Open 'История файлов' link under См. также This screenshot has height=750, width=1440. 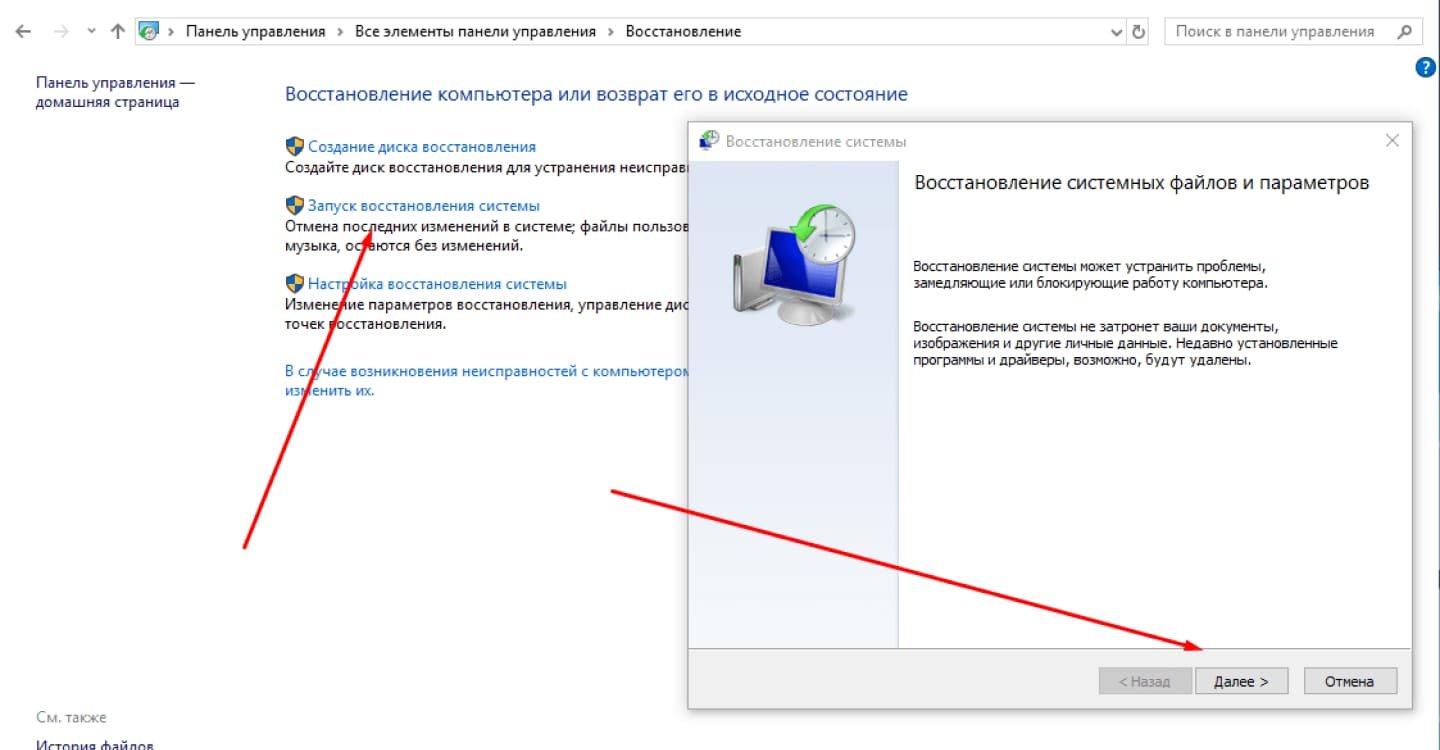pyautogui.click(x=95, y=744)
